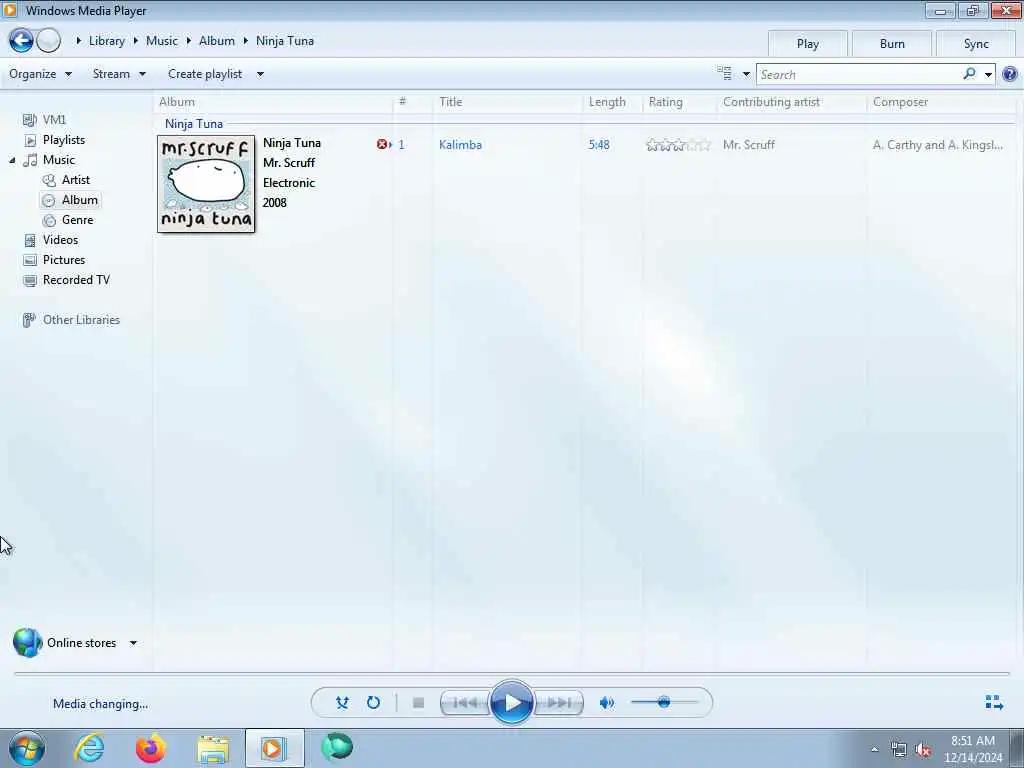Stop playback

[x=419, y=703]
